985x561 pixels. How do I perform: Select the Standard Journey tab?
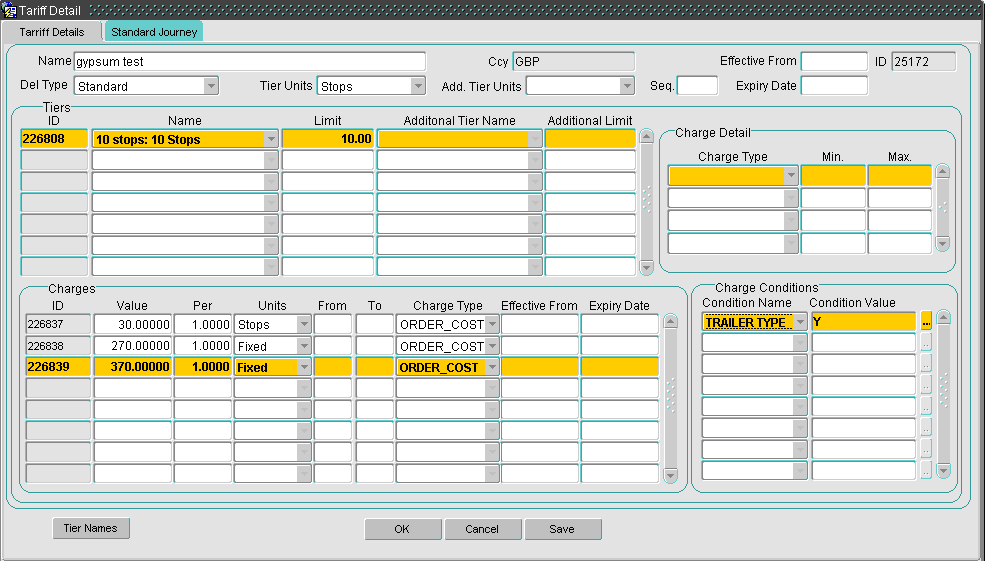(x=154, y=32)
